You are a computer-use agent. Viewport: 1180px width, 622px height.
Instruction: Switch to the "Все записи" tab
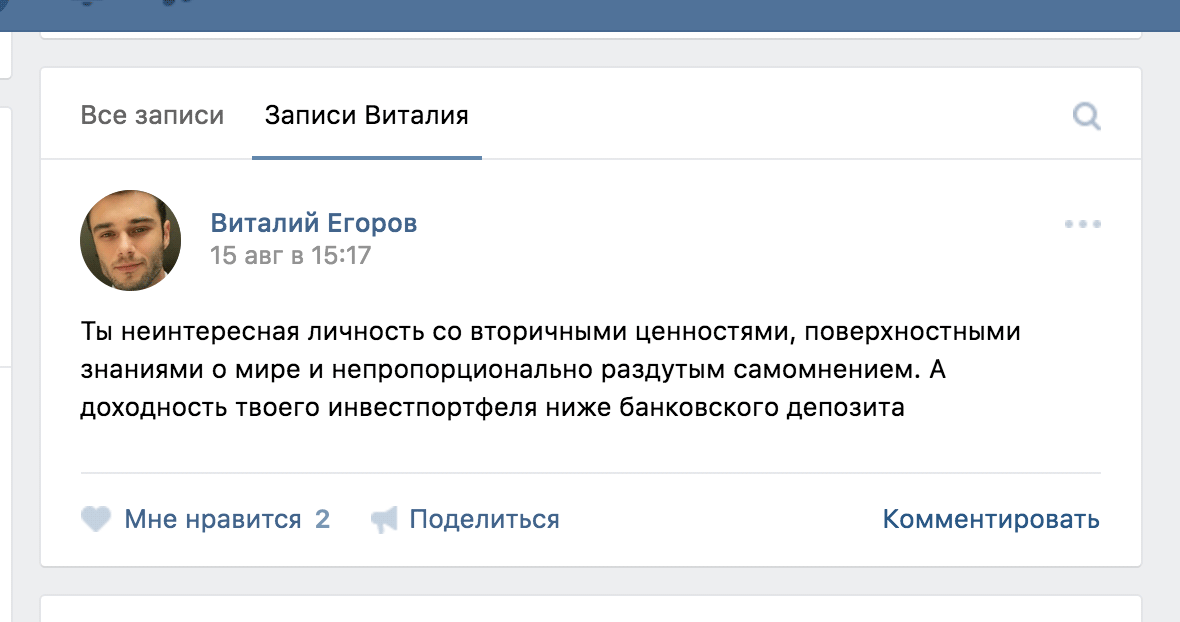pos(152,115)
